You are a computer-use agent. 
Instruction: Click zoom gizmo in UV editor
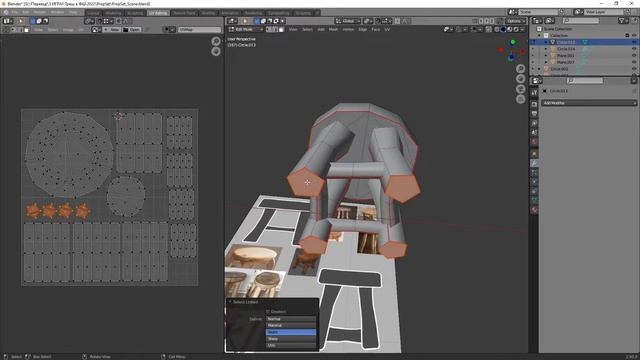pos(216,41)
